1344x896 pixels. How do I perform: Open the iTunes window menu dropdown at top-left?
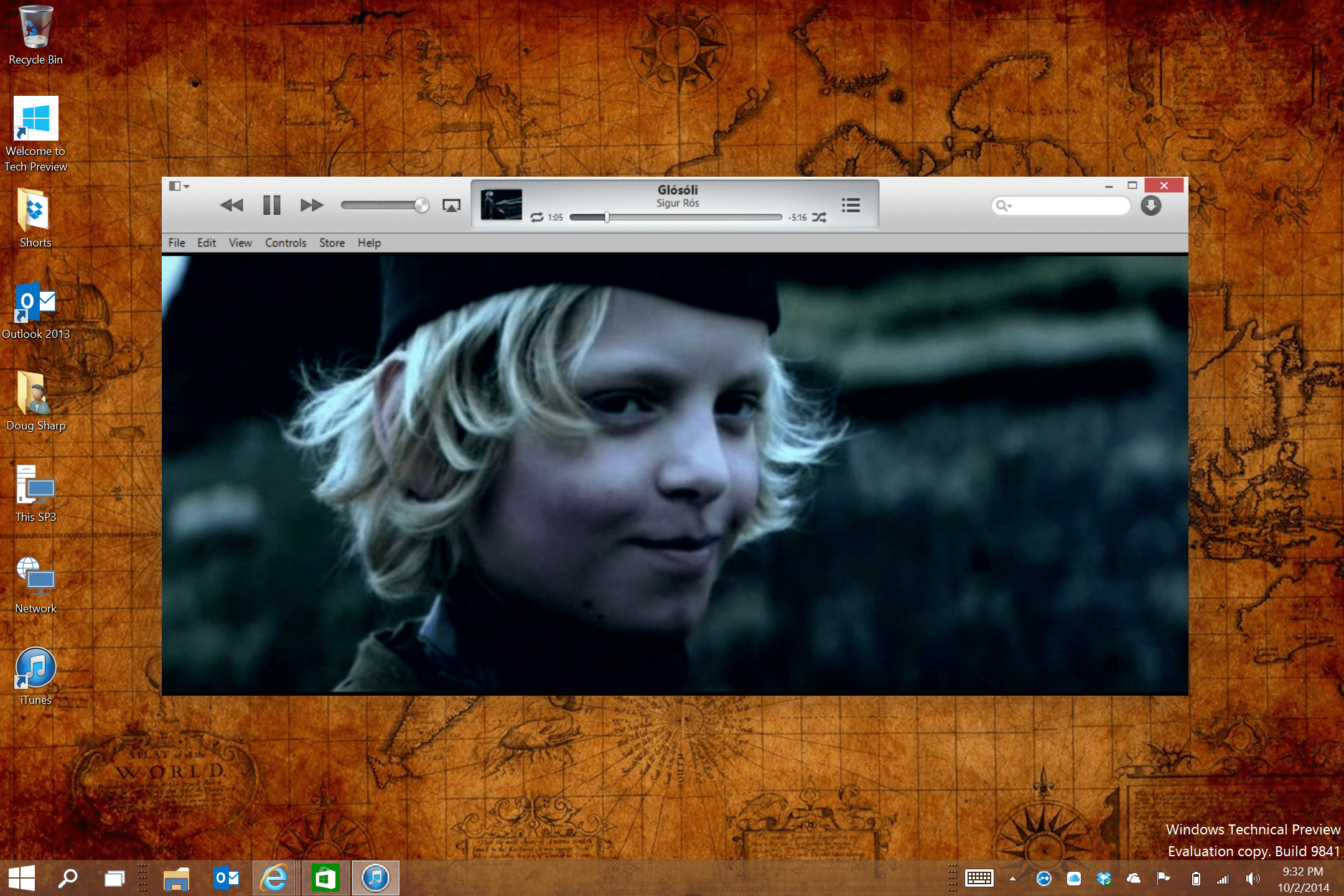179,186
